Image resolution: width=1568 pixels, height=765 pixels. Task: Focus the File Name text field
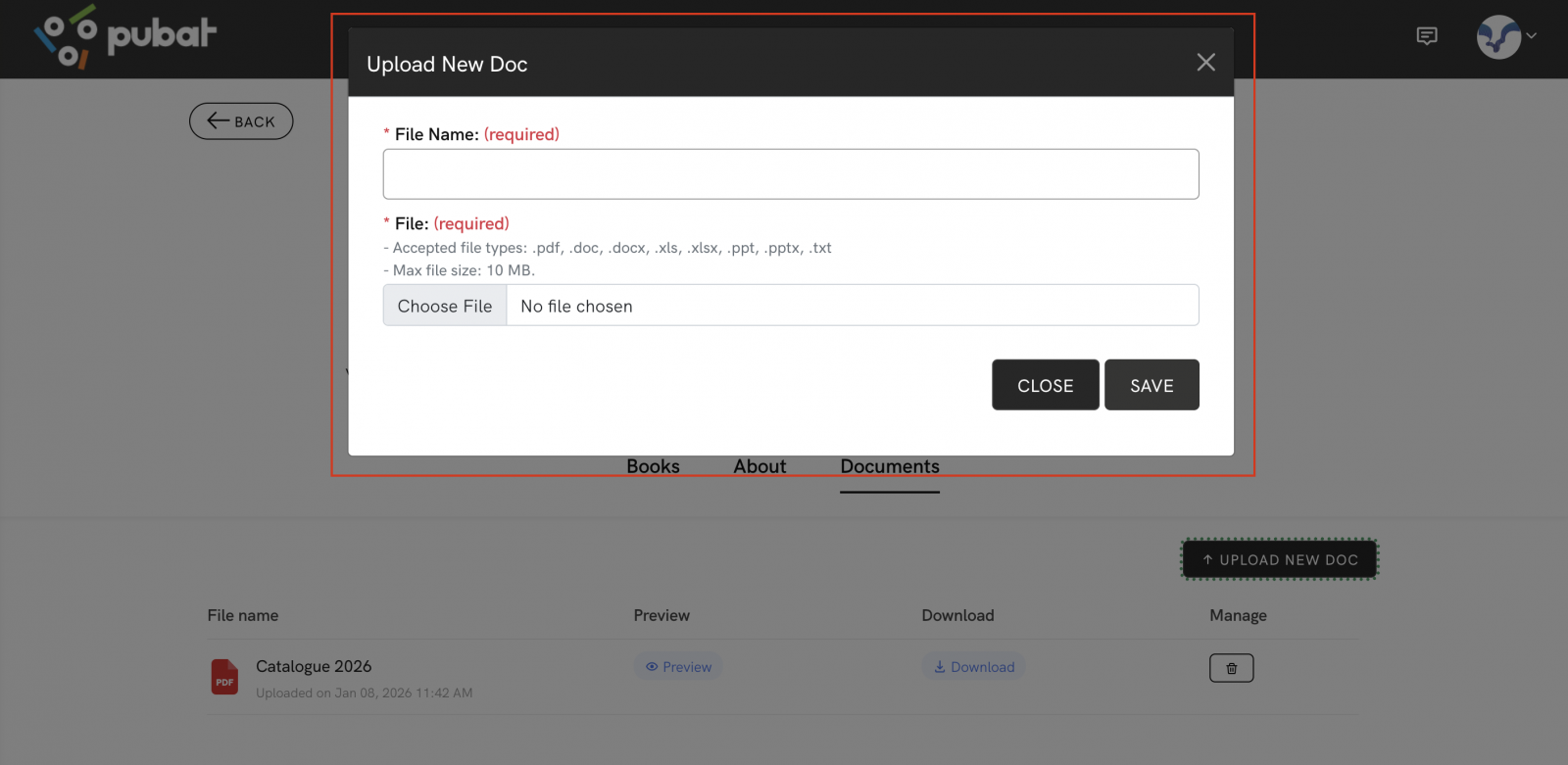[x=790, y=174]
